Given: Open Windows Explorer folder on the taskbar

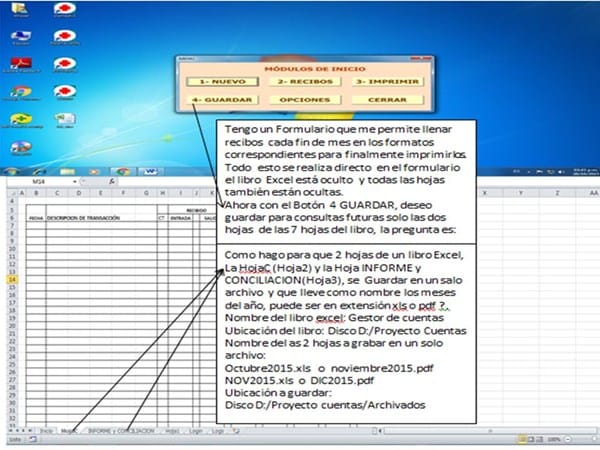Looking at the screenshot, I should [67, 171].
